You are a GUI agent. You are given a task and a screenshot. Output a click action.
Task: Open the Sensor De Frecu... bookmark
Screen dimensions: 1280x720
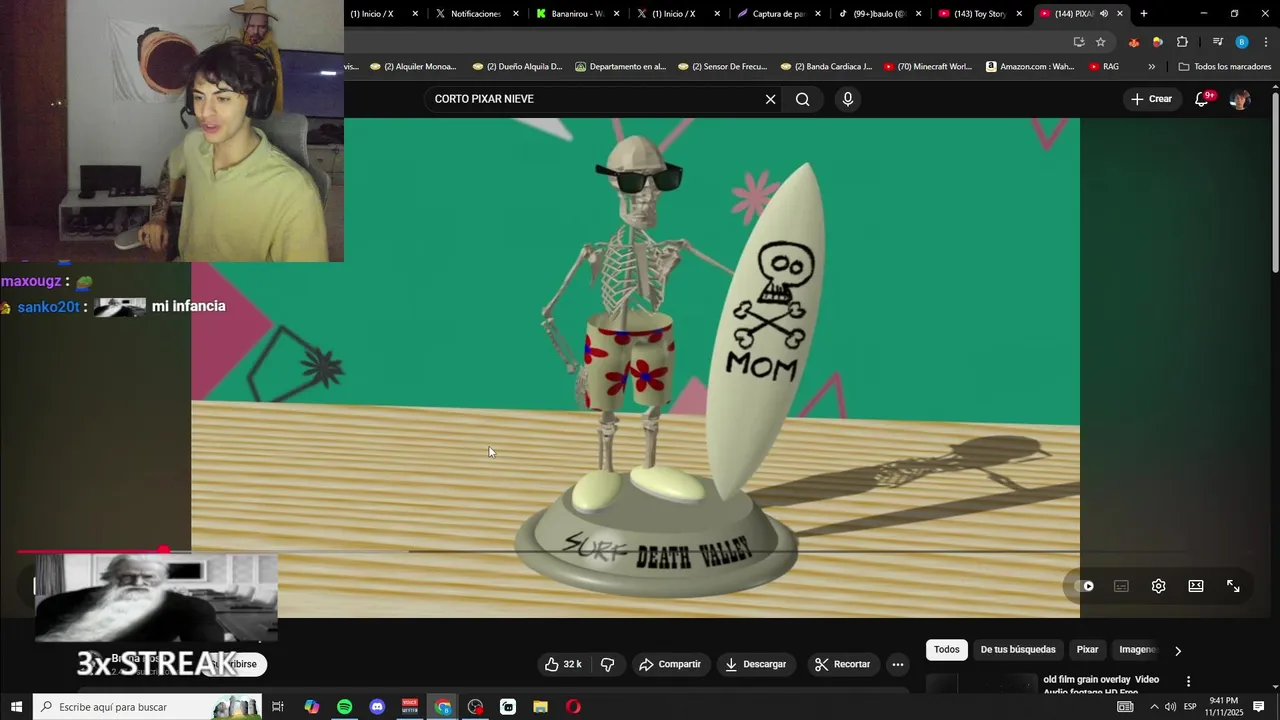point(722,67)
